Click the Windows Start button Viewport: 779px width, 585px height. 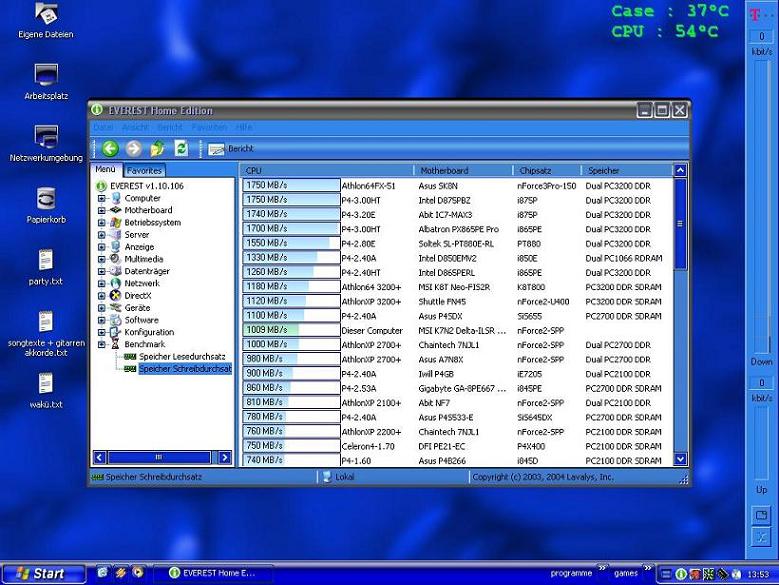43,574
